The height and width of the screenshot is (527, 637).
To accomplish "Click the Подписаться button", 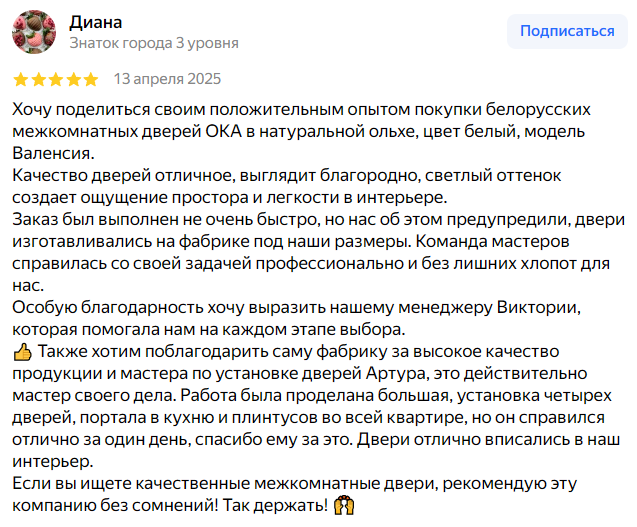I will [567, 31].
